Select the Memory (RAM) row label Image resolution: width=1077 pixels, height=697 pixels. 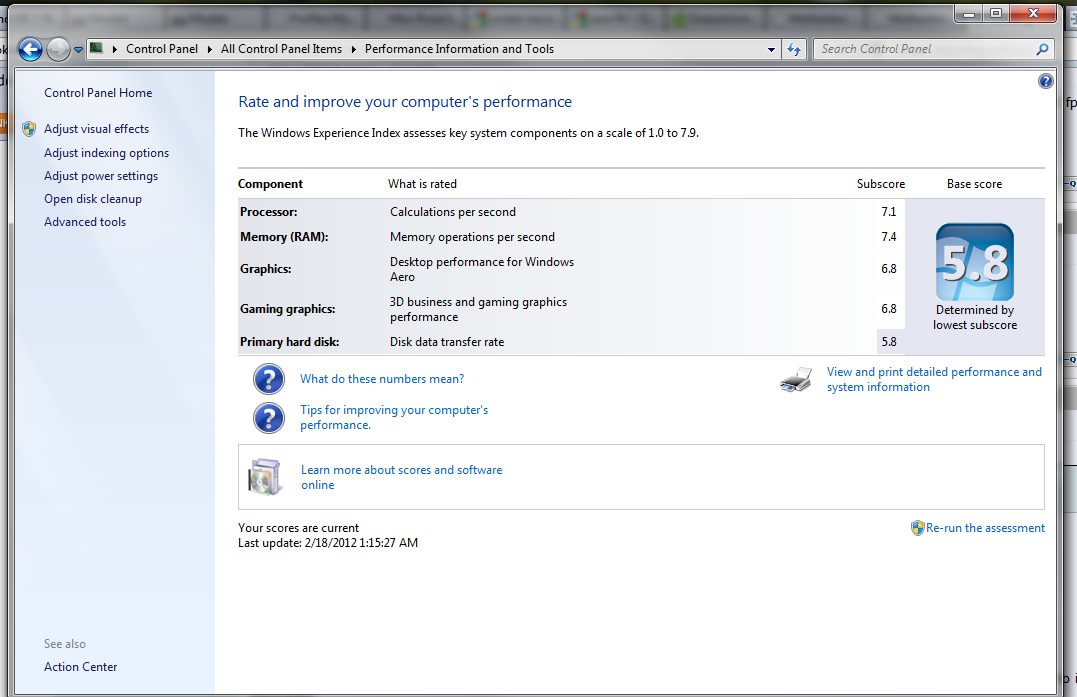(x=284, y=237)
